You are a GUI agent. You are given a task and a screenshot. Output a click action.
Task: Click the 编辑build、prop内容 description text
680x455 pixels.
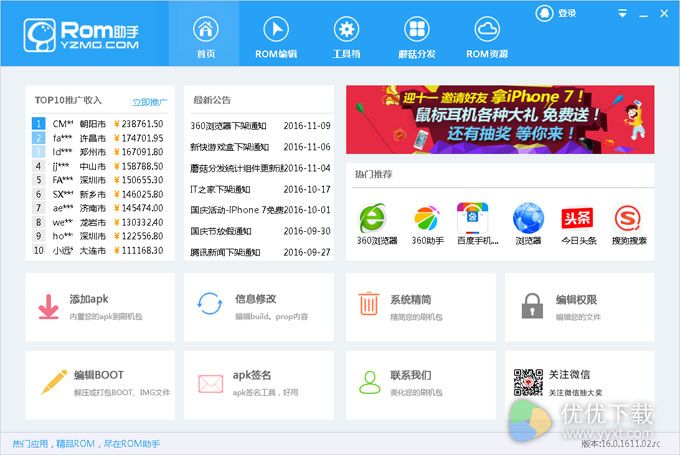coord(271,317)
